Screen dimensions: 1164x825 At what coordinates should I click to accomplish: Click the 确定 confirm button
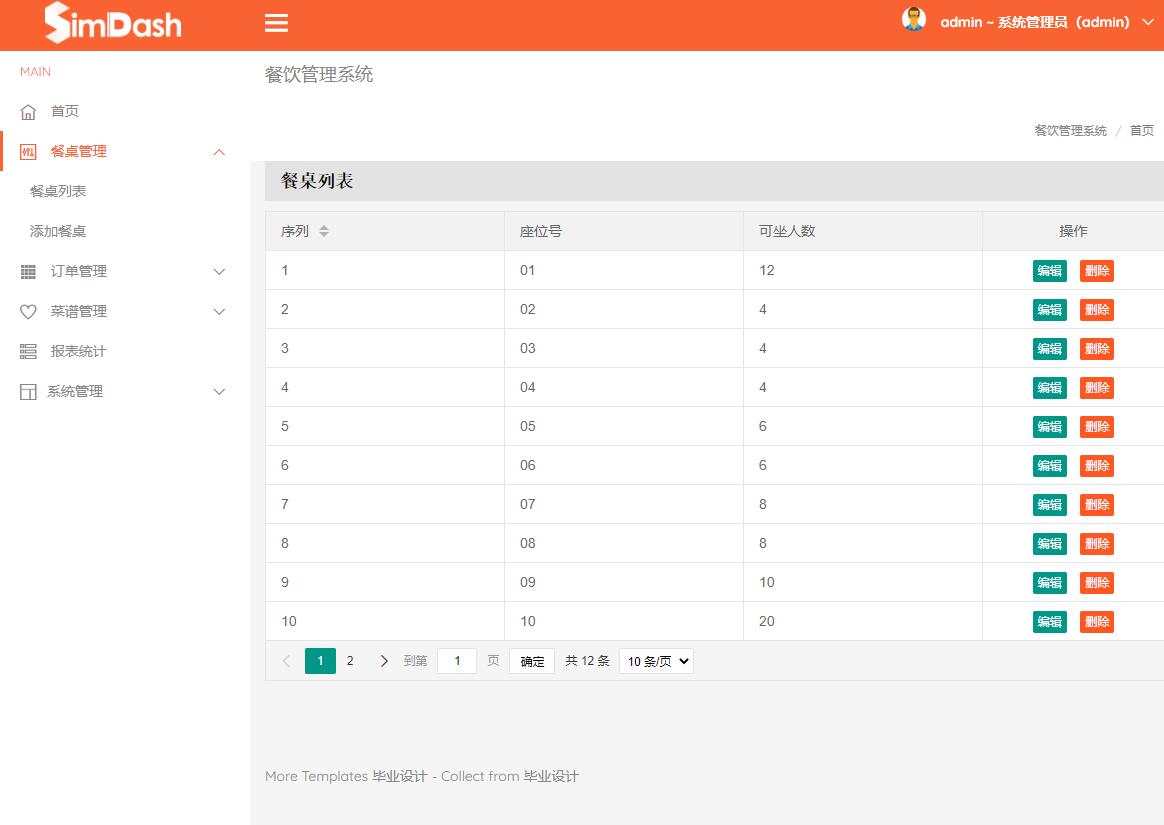click(531, 660)
